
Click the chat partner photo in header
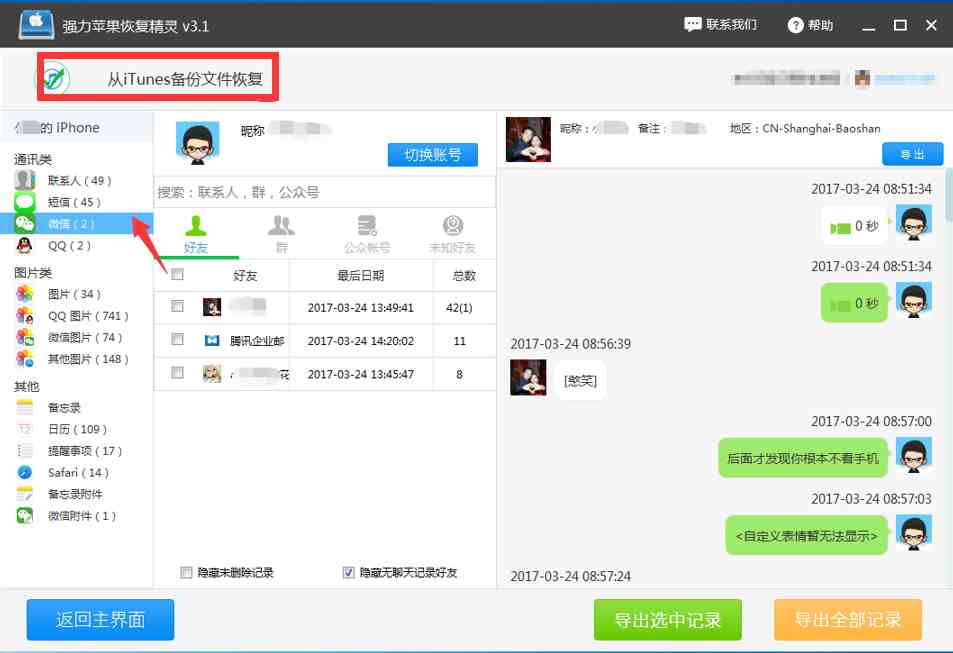pos(528,139)
